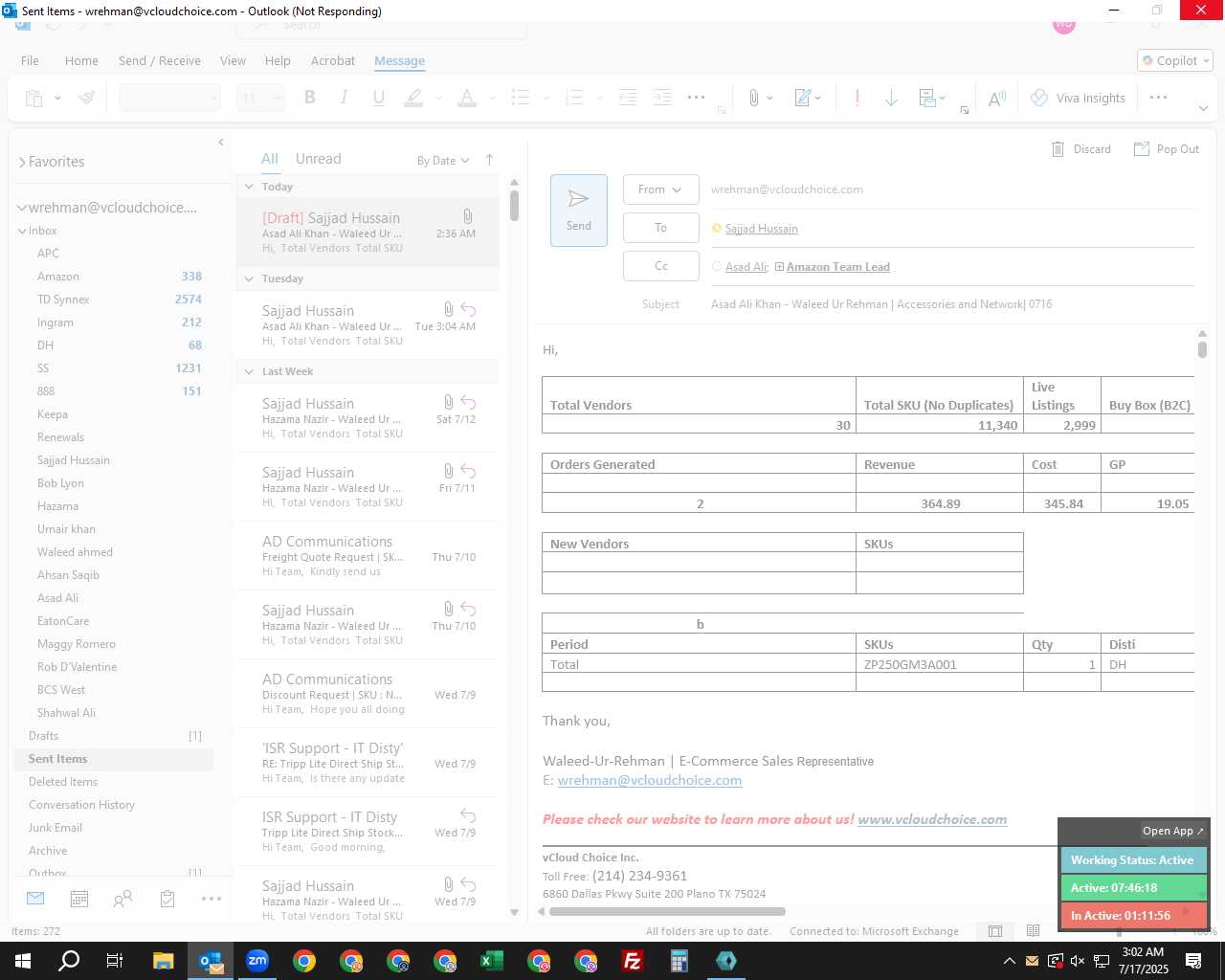This screenshot has height=980, width=1225.
Task: Open Excel from the taskbar
Action: [x=492, y=961]
